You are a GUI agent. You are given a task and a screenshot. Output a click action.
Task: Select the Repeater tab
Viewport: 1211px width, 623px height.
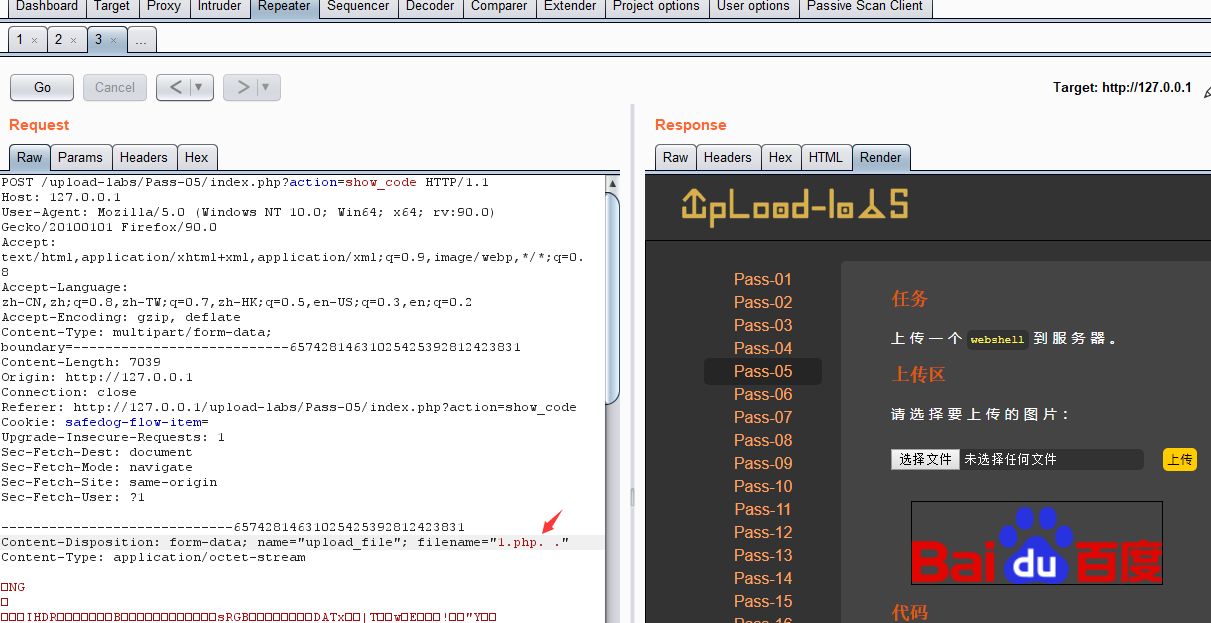point(285,7)
